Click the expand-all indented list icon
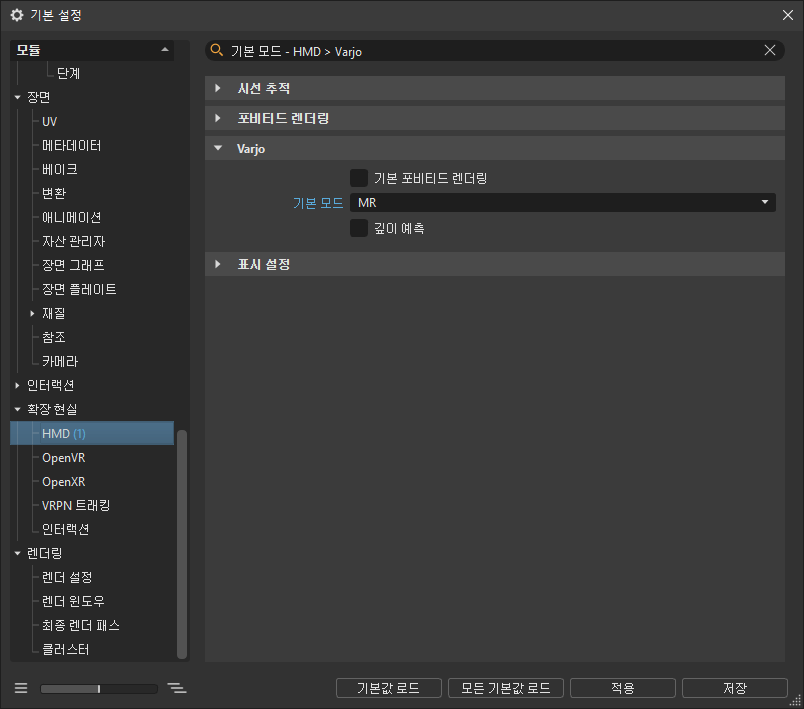Image resolution: width=804 pixels, height=709 pixels. (177, 688)
